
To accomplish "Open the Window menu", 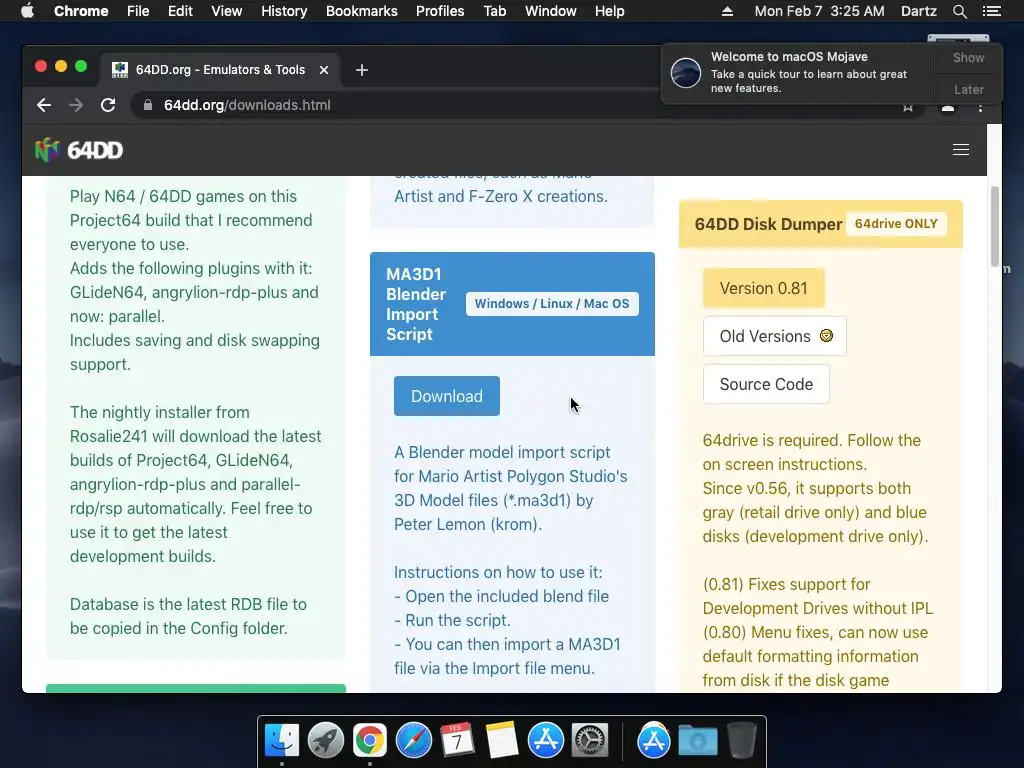I will [551, 11].
